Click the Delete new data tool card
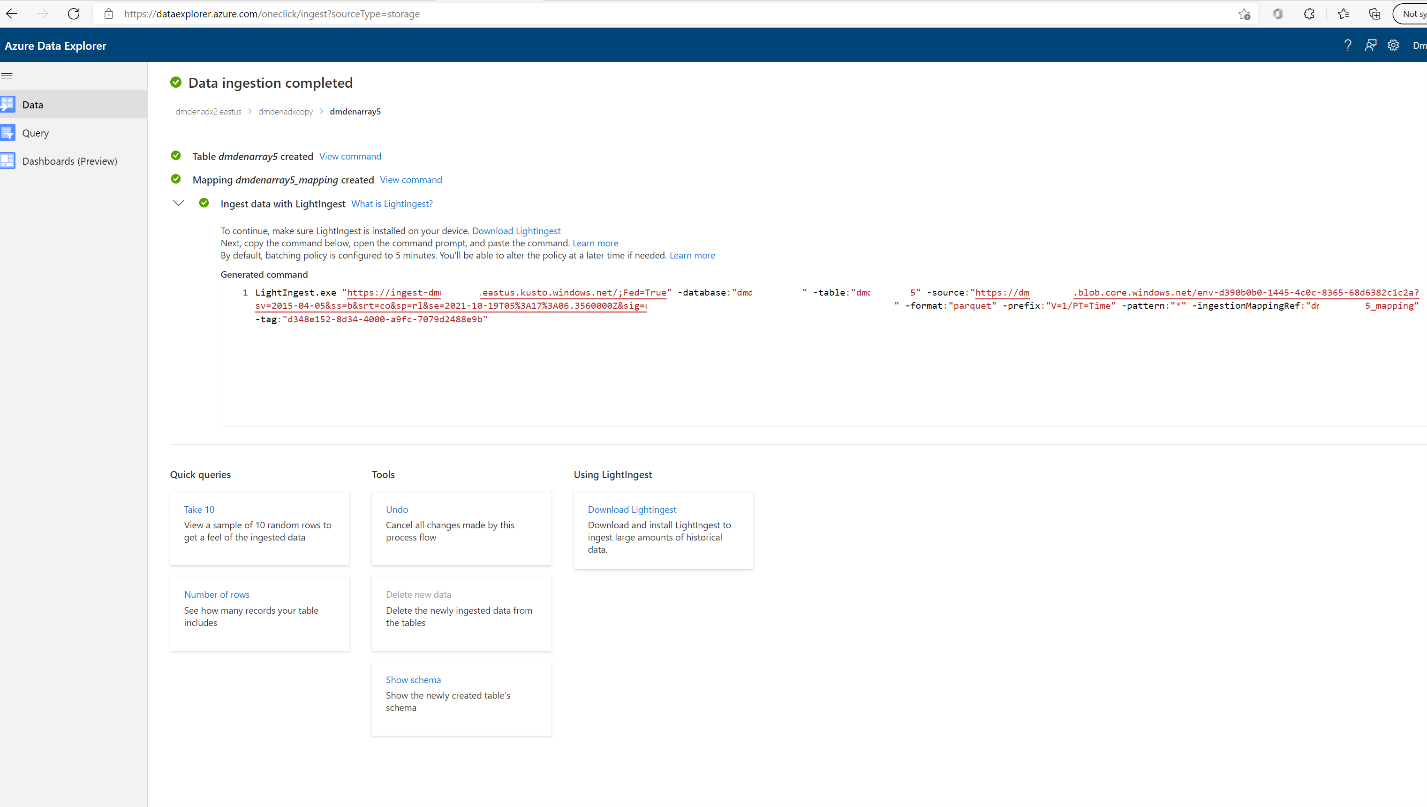 (x=461, y=613)
